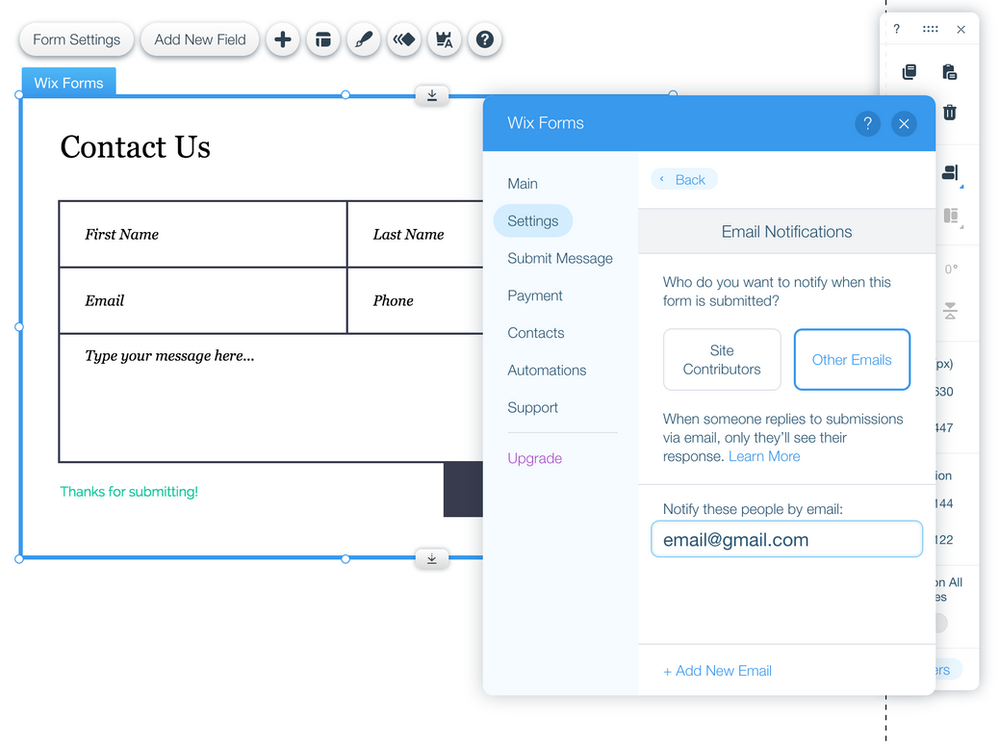Open the Automations section in Wix Forms
This screenshot has height=744, width=999.
click(x=546, y=370)
